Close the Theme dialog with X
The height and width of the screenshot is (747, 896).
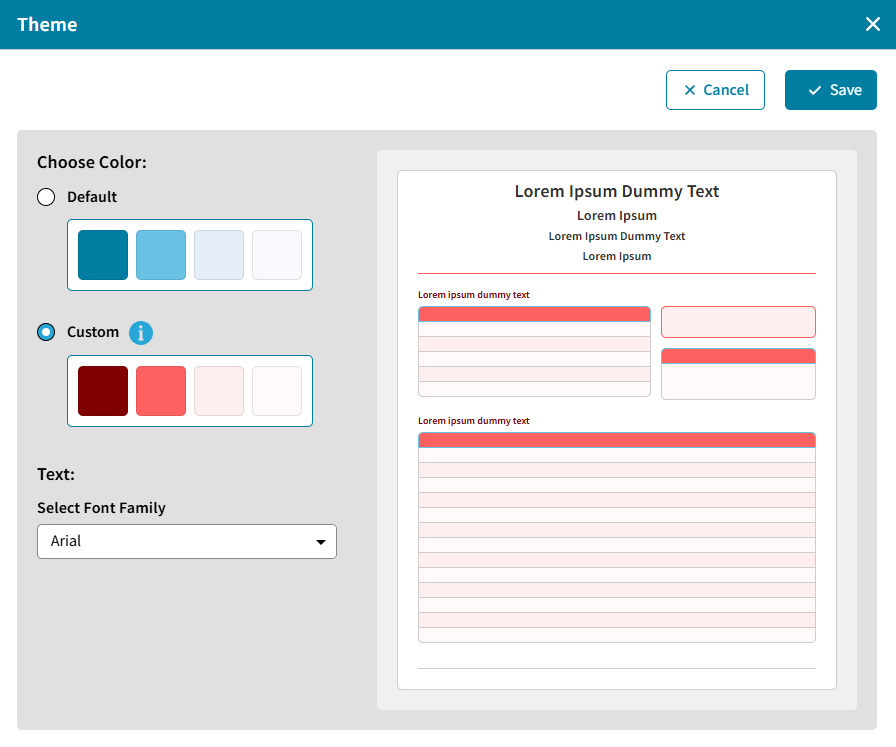[873, 24]
